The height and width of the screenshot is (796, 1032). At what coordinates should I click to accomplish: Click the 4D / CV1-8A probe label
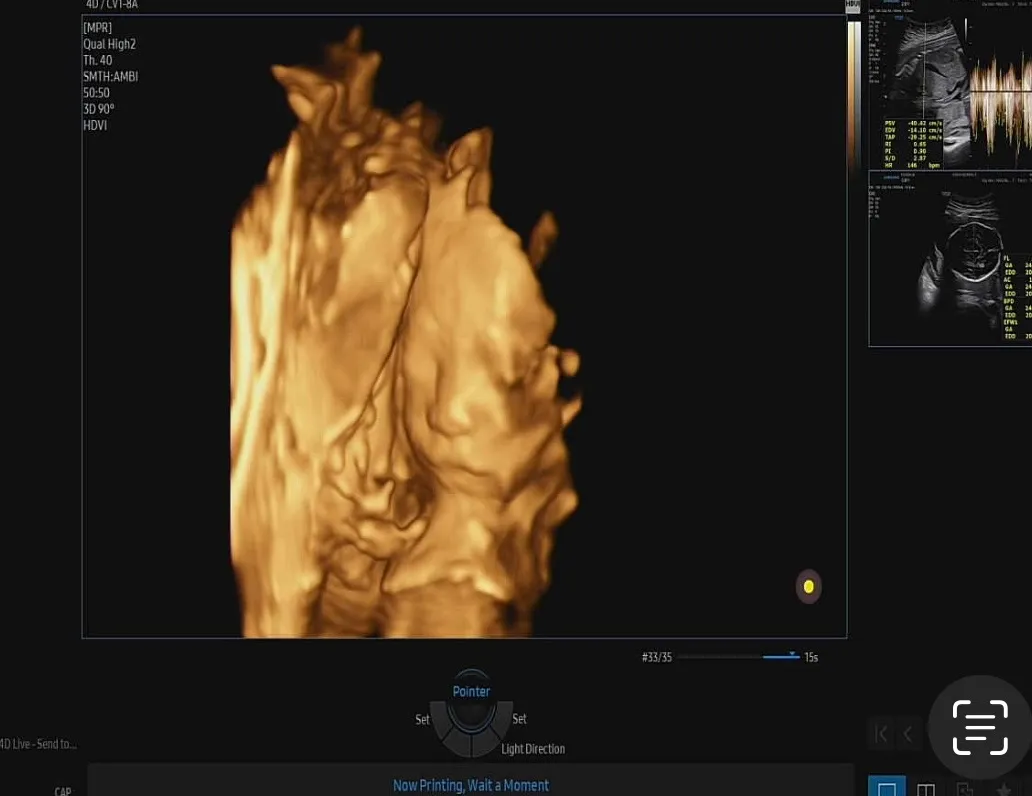[112, 5]
